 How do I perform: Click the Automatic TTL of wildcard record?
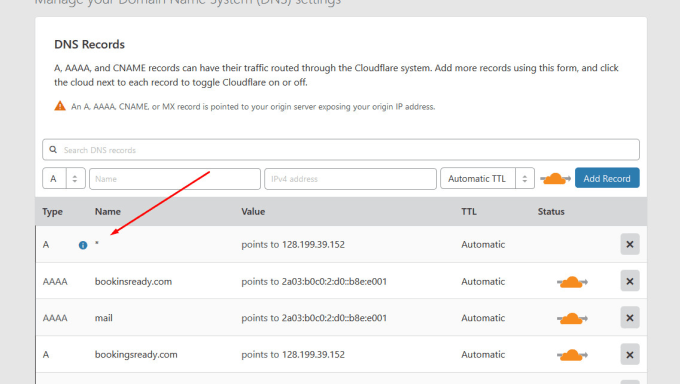(x=483, y=245)
